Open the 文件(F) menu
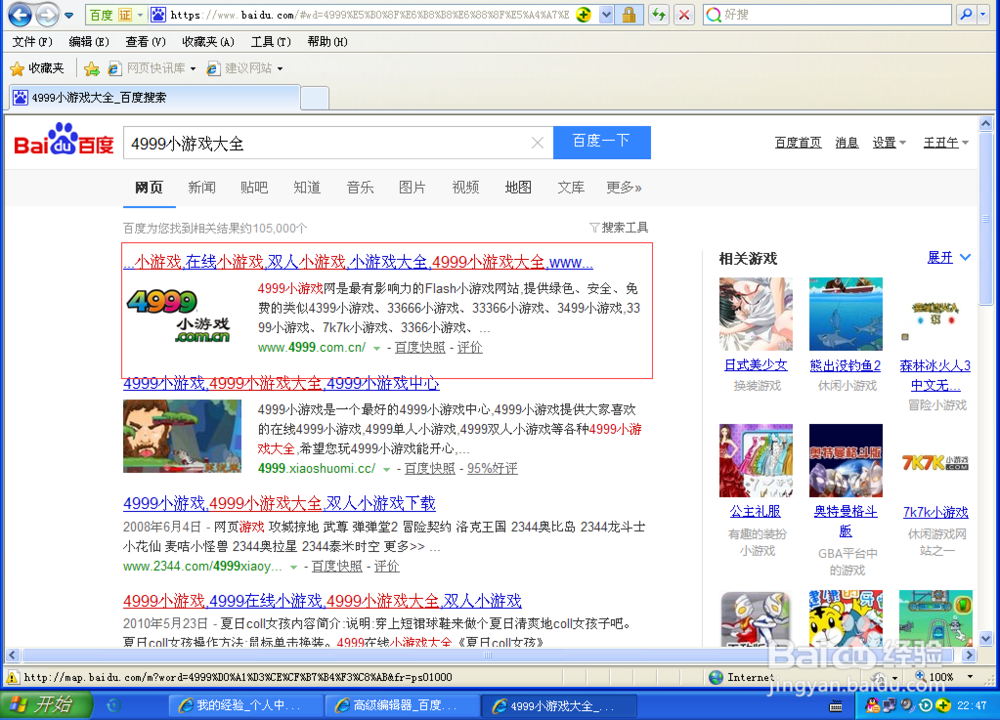This screenshot has width=1000, height=720. pos(32,41)
